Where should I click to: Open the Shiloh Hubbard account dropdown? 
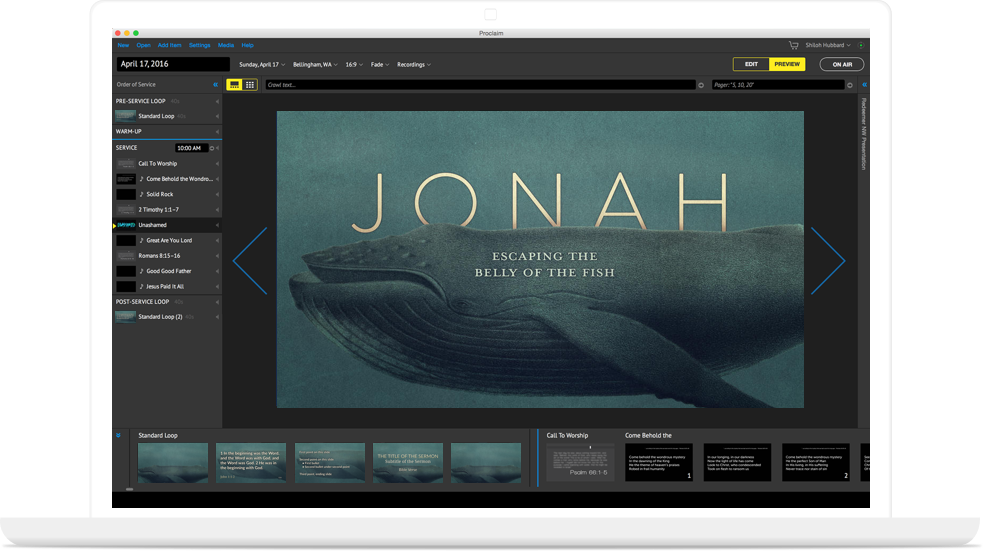pos(828,45)
